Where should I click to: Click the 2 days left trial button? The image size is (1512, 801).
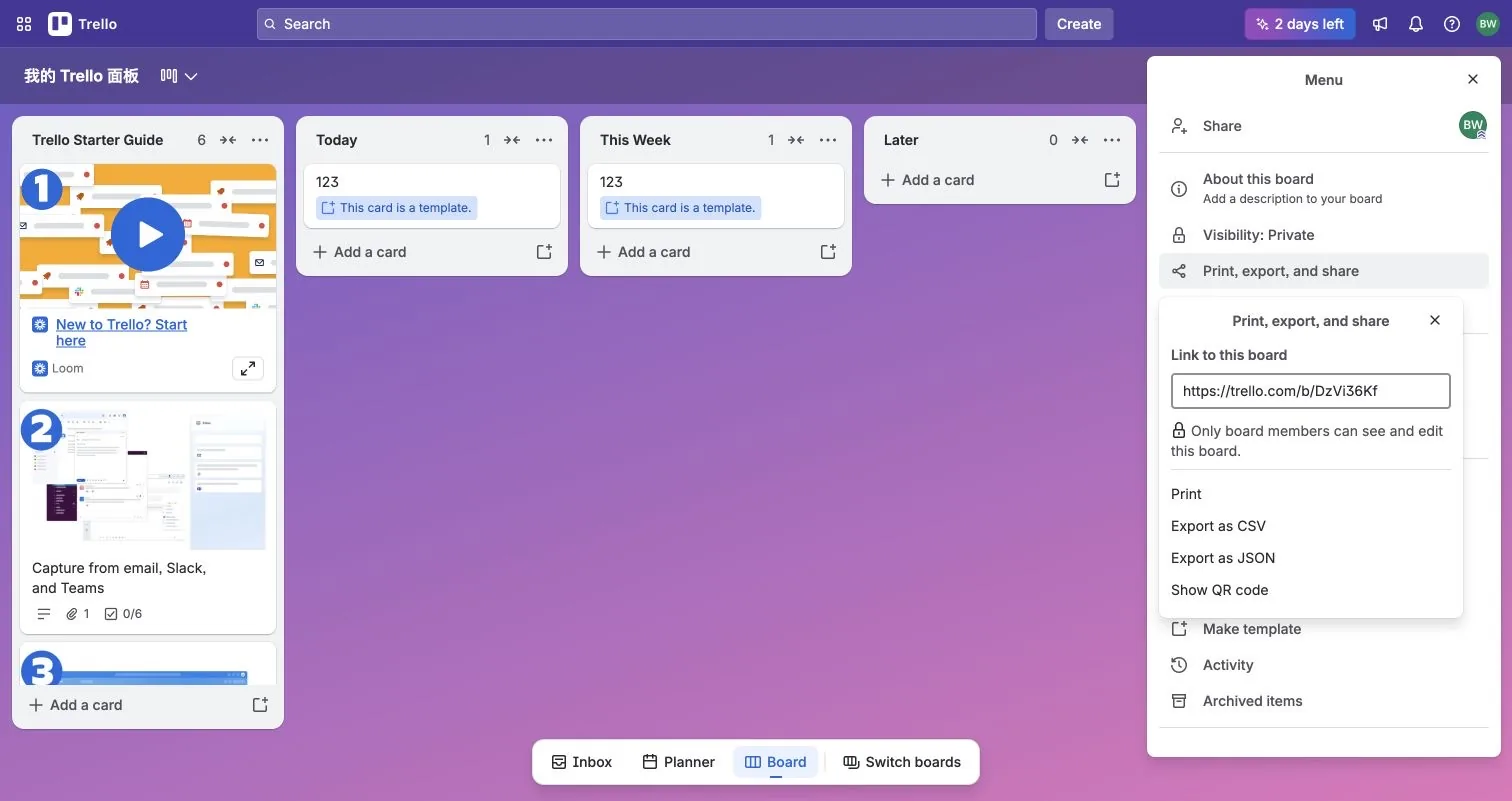click(x=1300, y=24)
